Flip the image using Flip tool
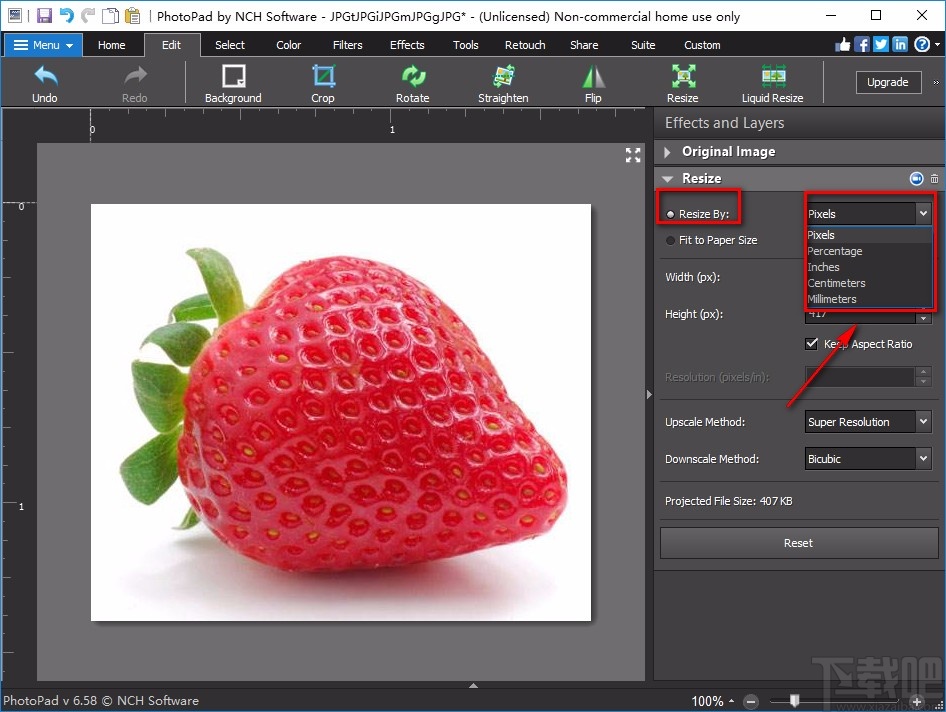 click(x=593, y=82)
